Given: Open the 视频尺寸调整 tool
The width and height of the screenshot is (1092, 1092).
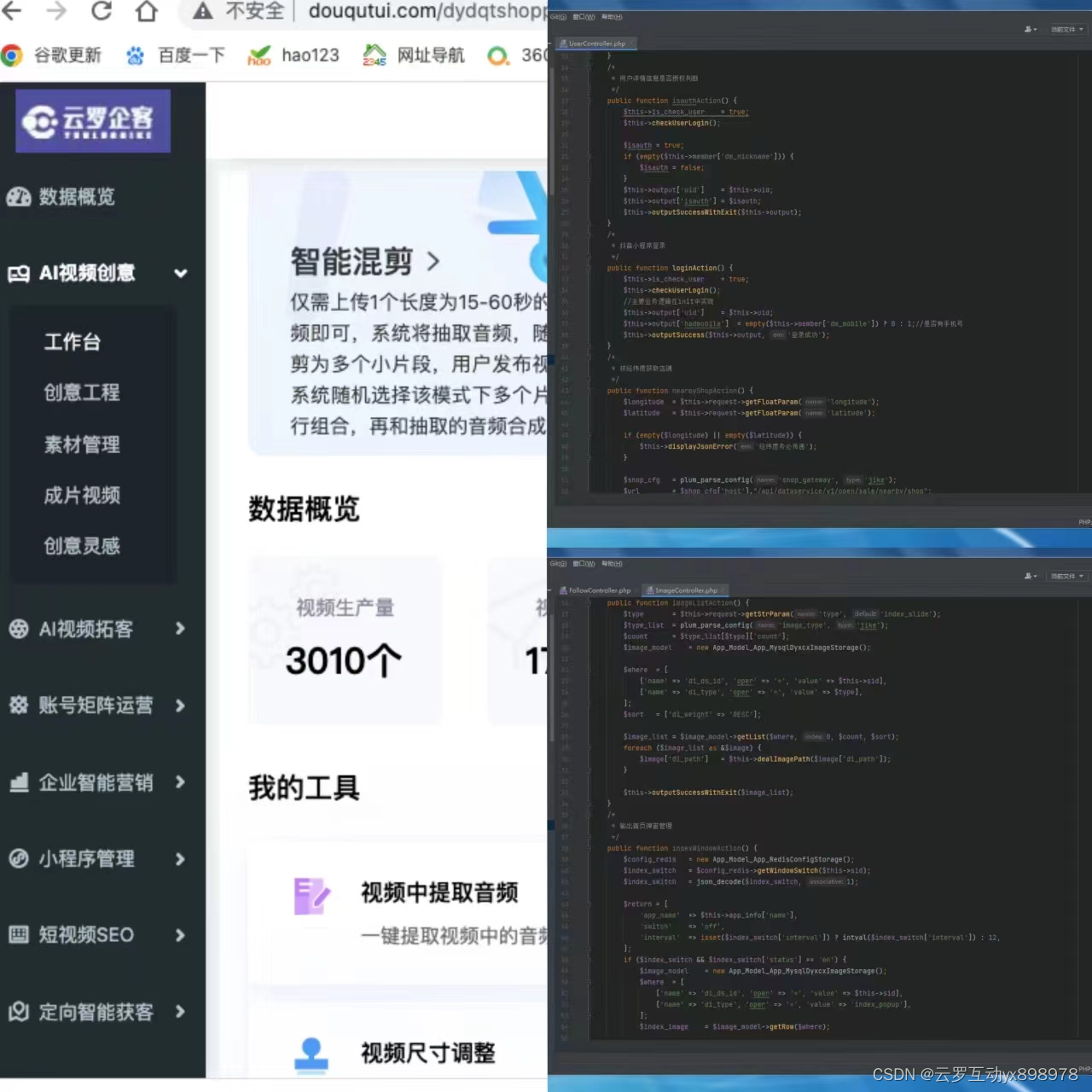Looking at the screenshot, I should coord(428,1054).
